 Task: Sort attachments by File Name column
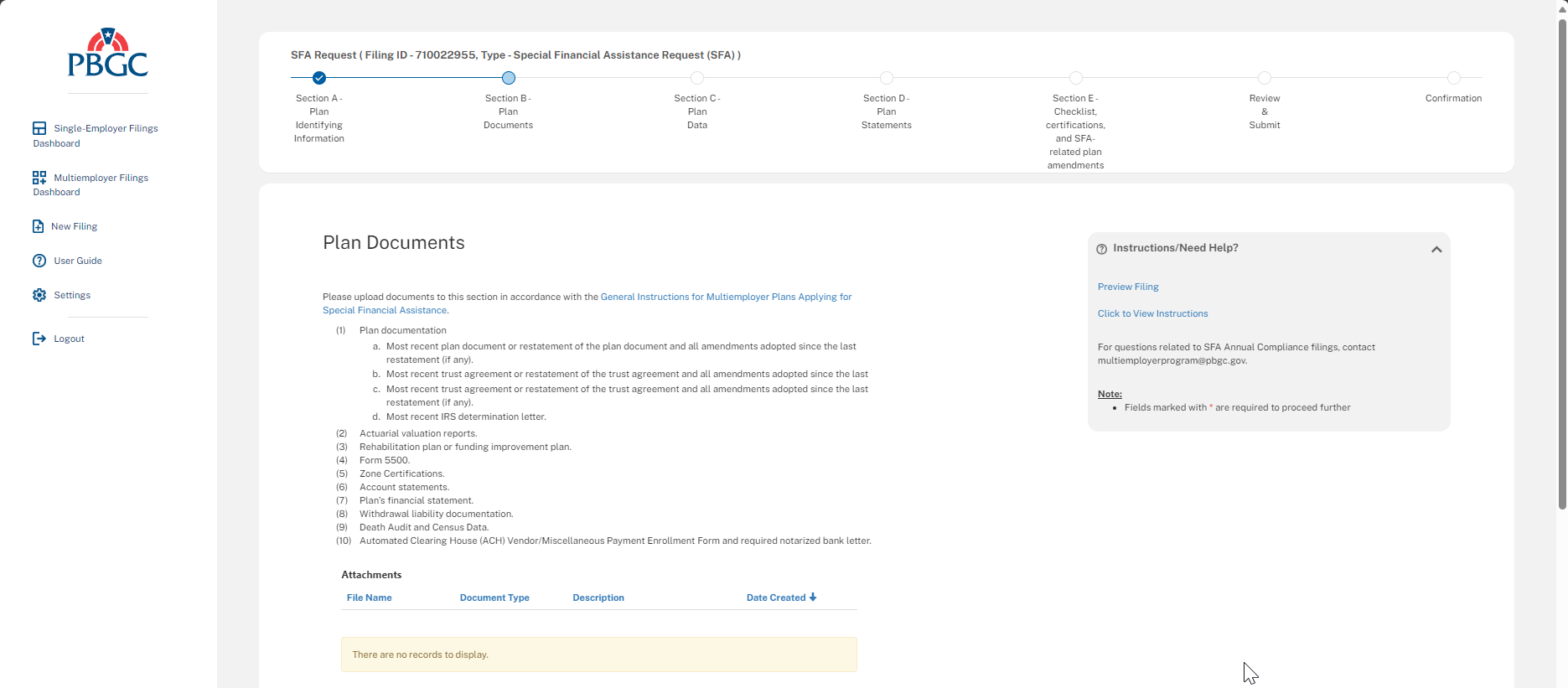(369, 597)
